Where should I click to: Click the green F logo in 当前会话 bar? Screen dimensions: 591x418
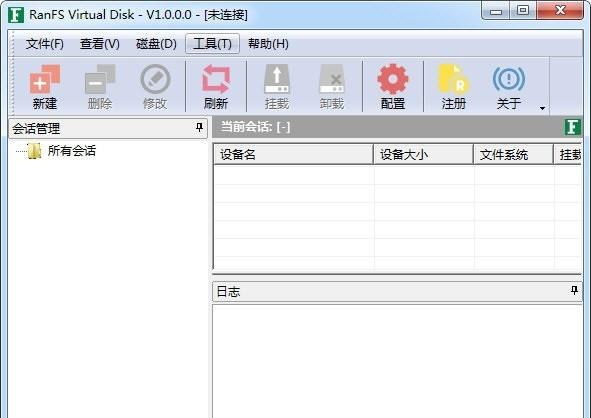[x=573, y=127]
